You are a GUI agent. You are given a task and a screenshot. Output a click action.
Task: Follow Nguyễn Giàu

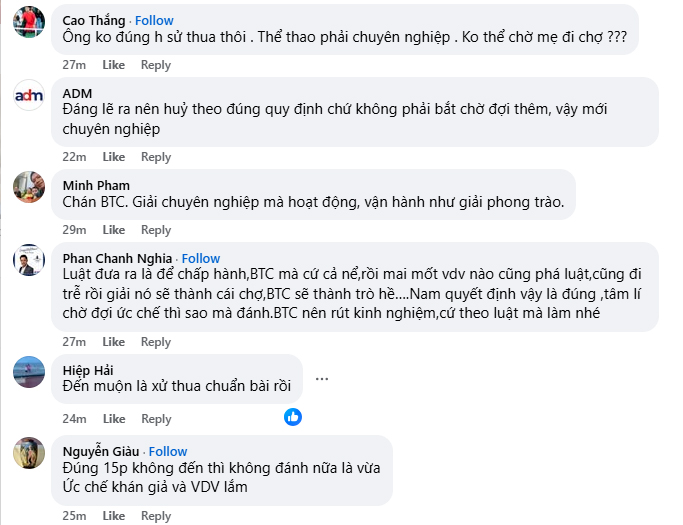click(x=168, y=451)
